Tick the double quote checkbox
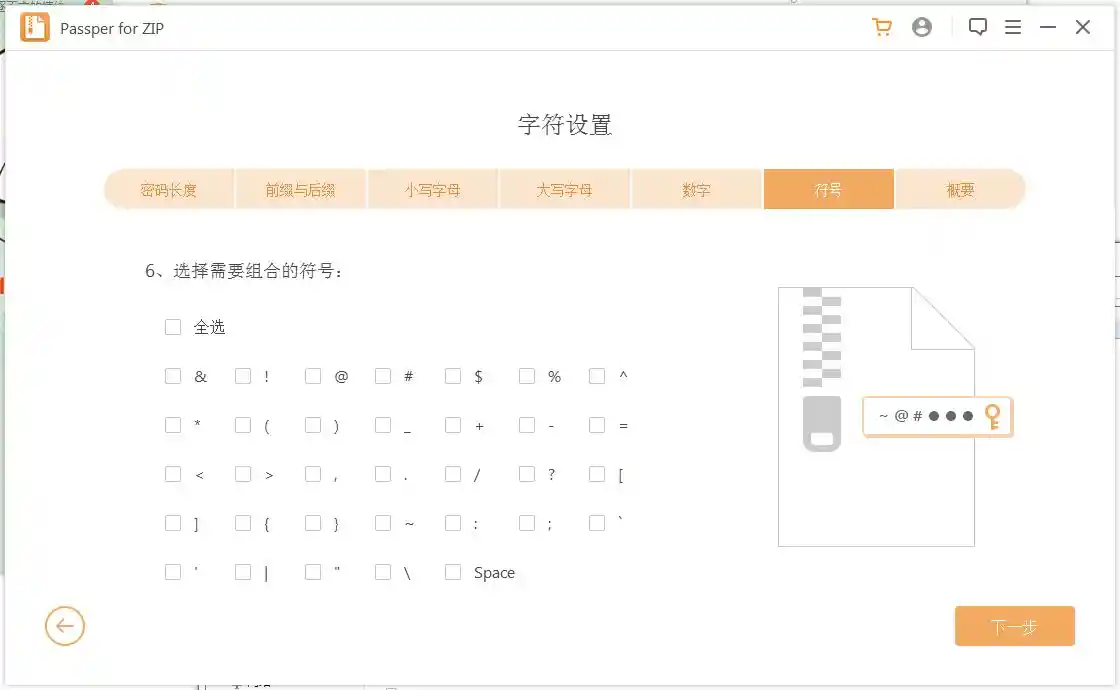This screenshot has height=690, width=1120. pyautogui.click(x=313, y=572)
